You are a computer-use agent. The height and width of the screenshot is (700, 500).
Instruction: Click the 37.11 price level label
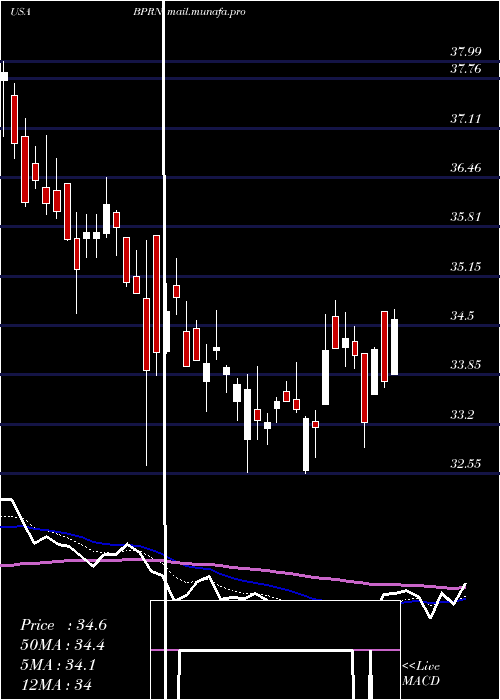466,118
